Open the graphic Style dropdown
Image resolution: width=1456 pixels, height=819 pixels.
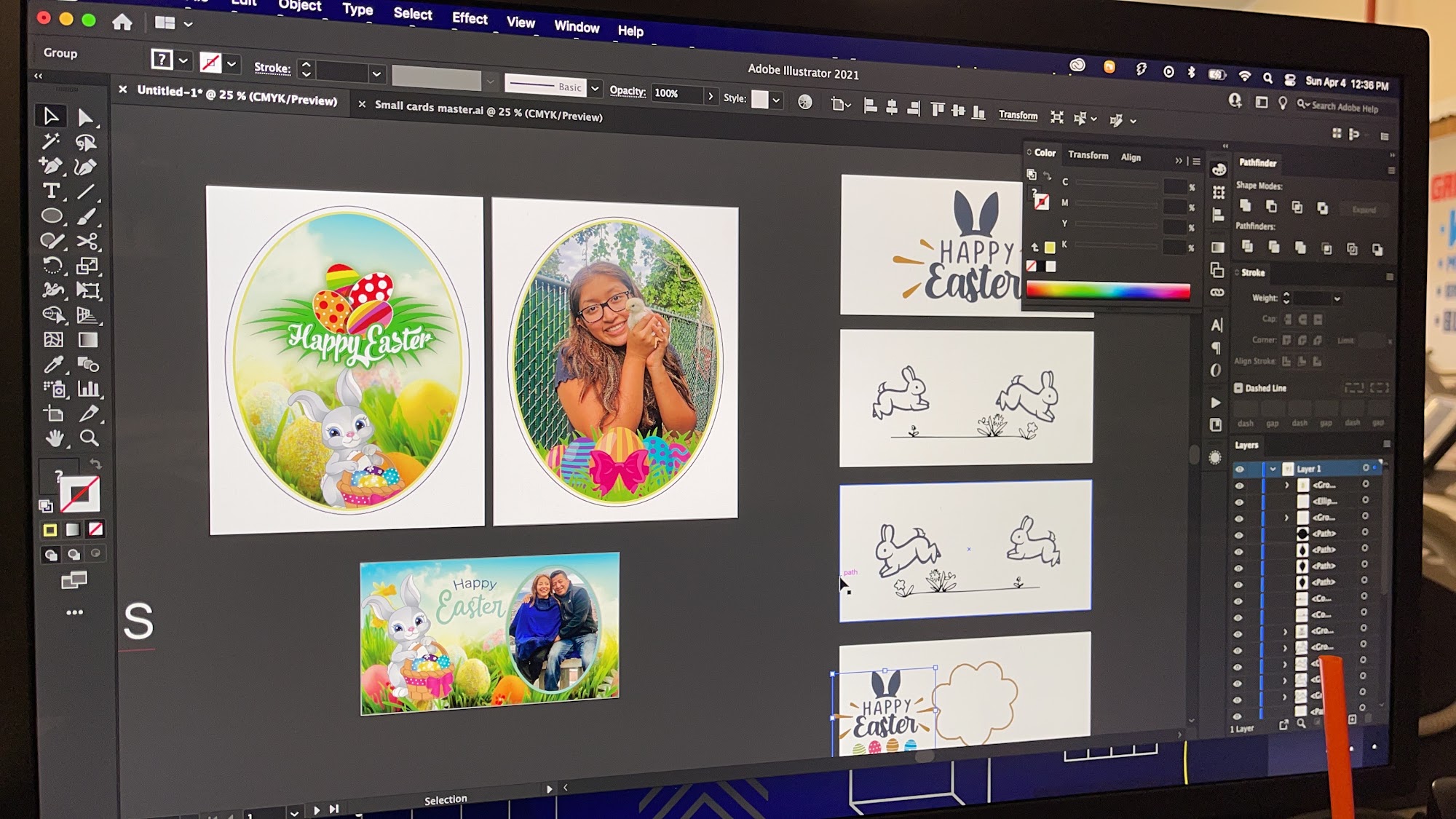click(776, 100)
